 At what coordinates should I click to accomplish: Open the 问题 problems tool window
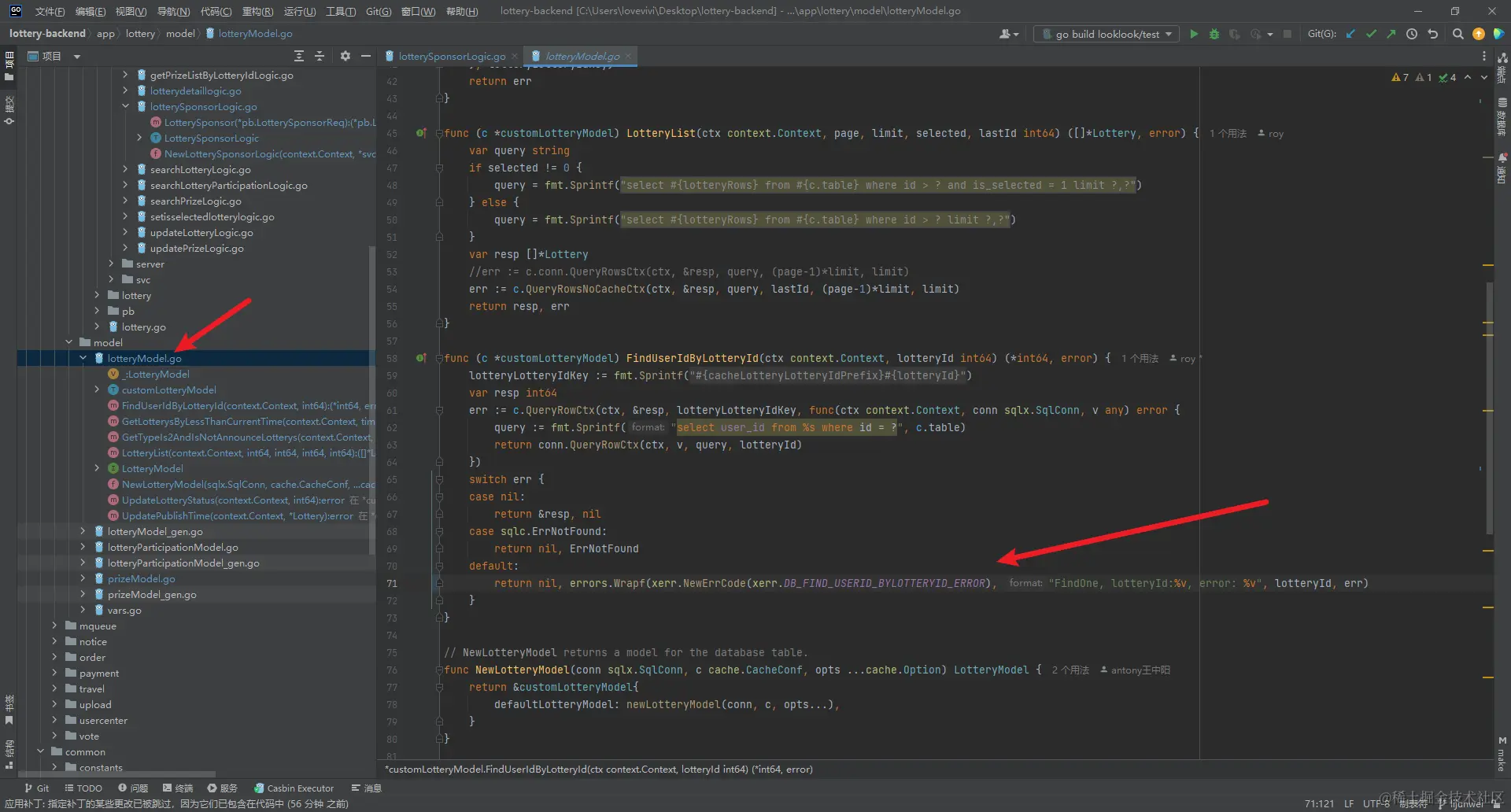click(133, 788)
